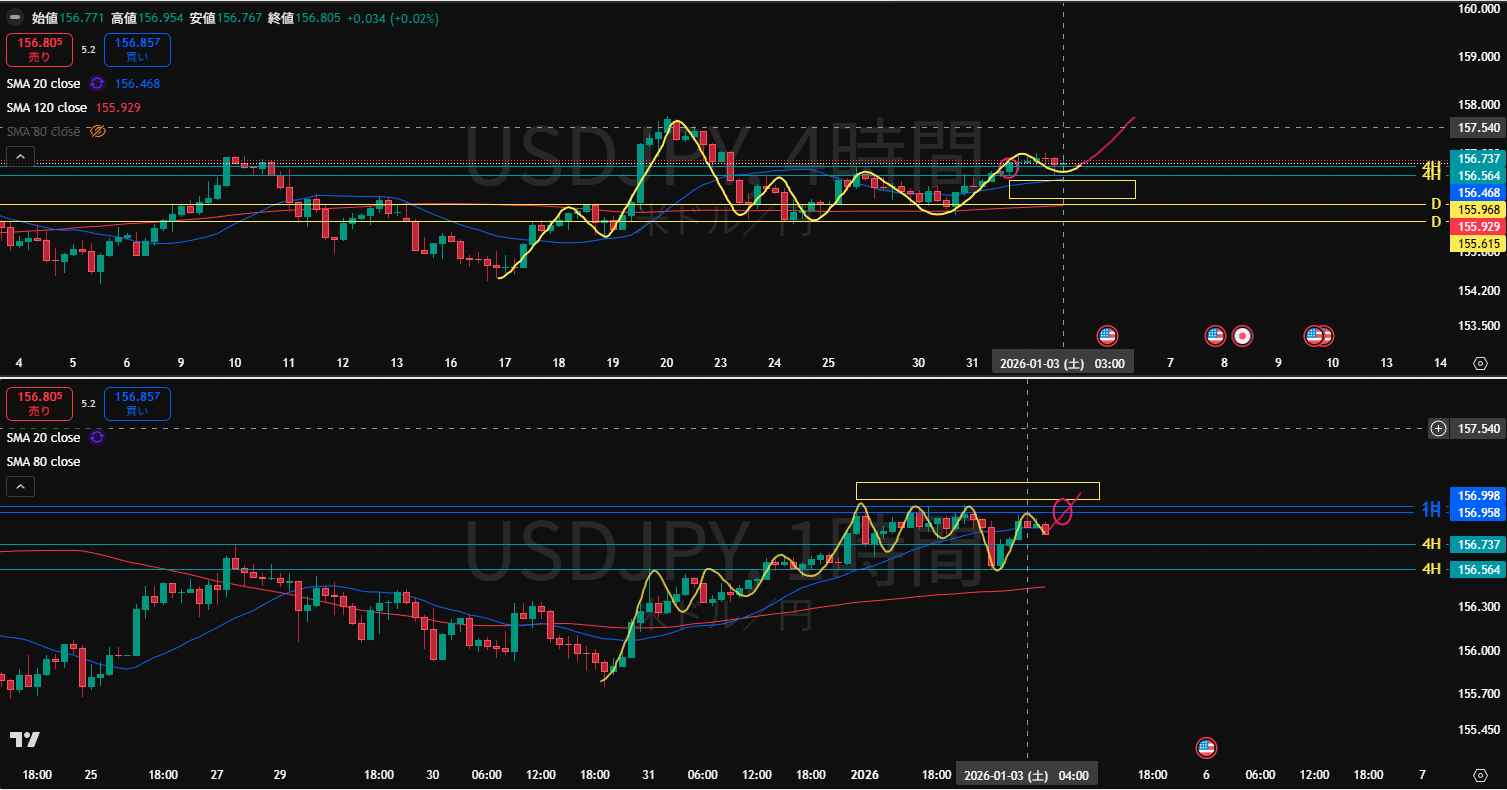The width and height of the screenshot is (1507, 790).
Task: Collapse the symbol legend with the minus button
Action: (x=15, y=18)
